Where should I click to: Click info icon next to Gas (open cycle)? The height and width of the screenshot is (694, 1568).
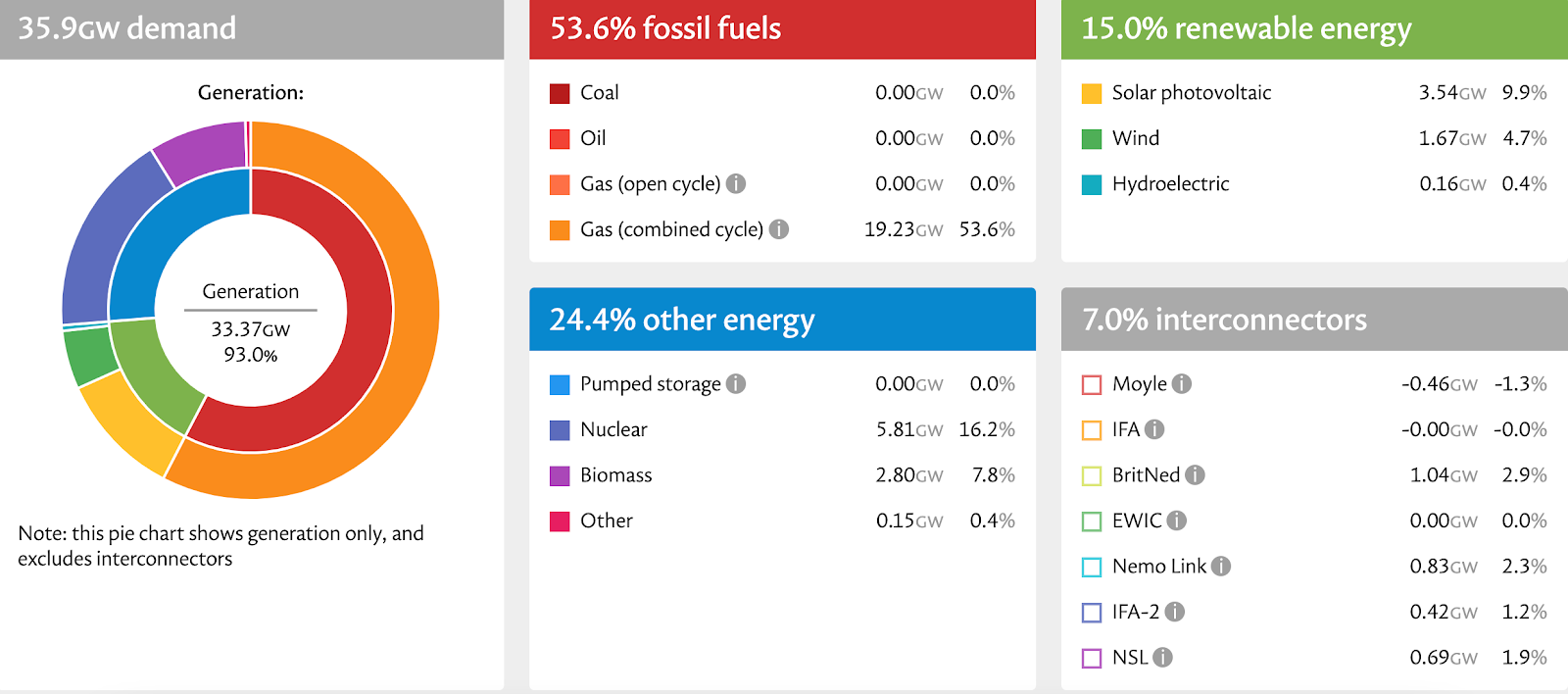pyautogui.click(x=736, y=183)
